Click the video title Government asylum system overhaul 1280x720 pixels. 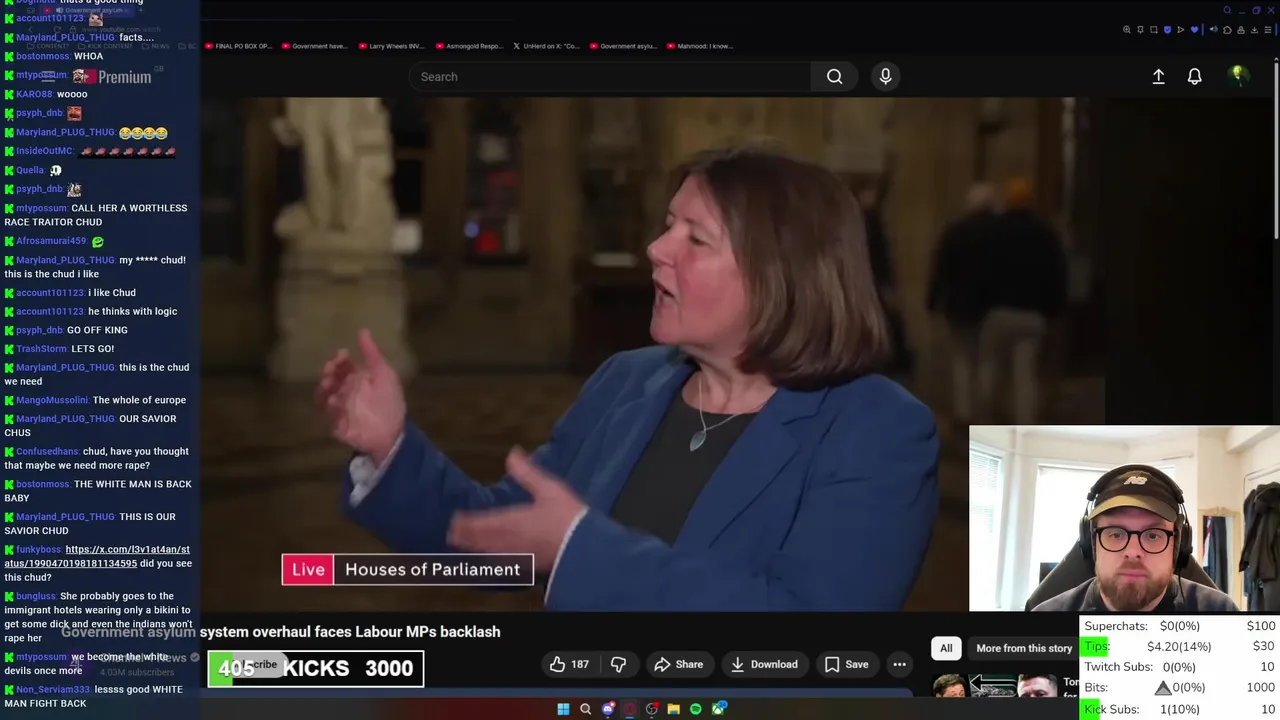(x=280, y=632)
